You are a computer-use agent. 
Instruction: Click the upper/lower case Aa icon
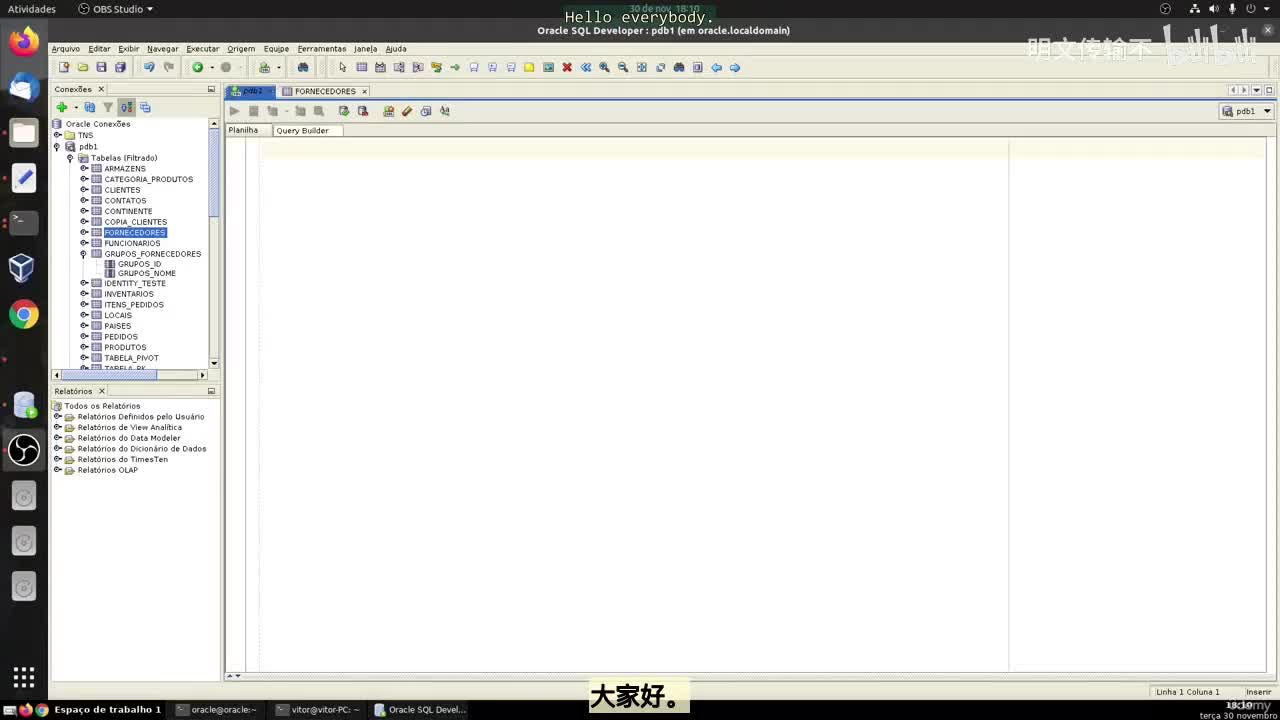point(445,111)
